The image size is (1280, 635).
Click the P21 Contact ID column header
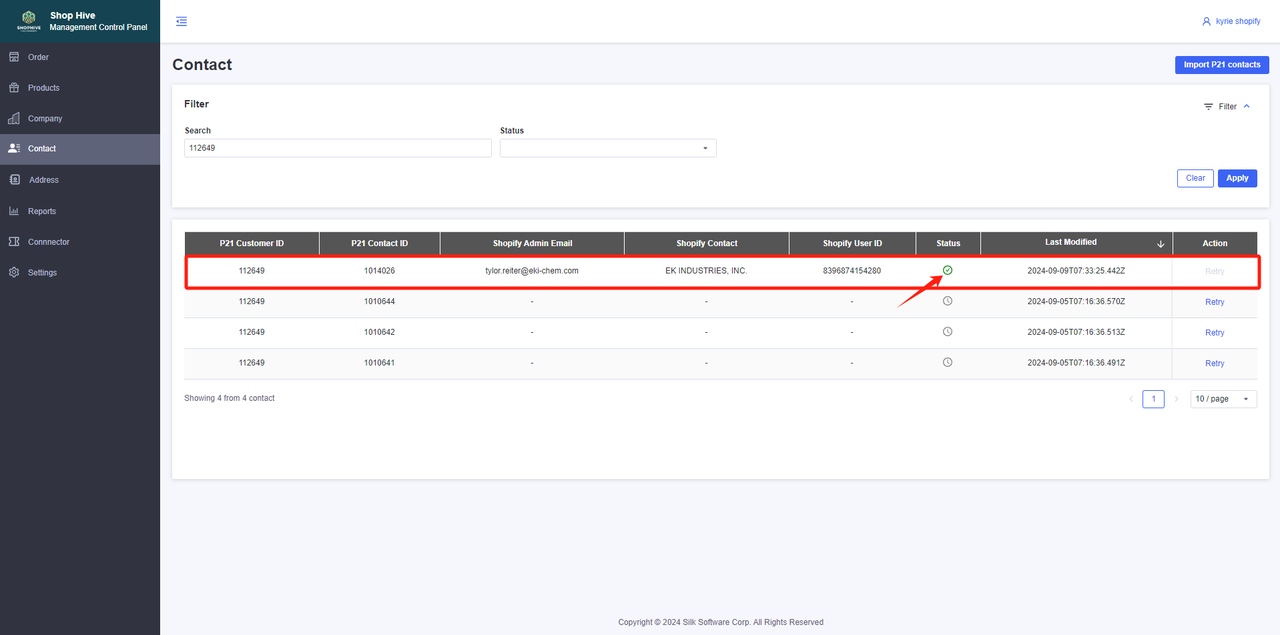click(x=379, y=243)
